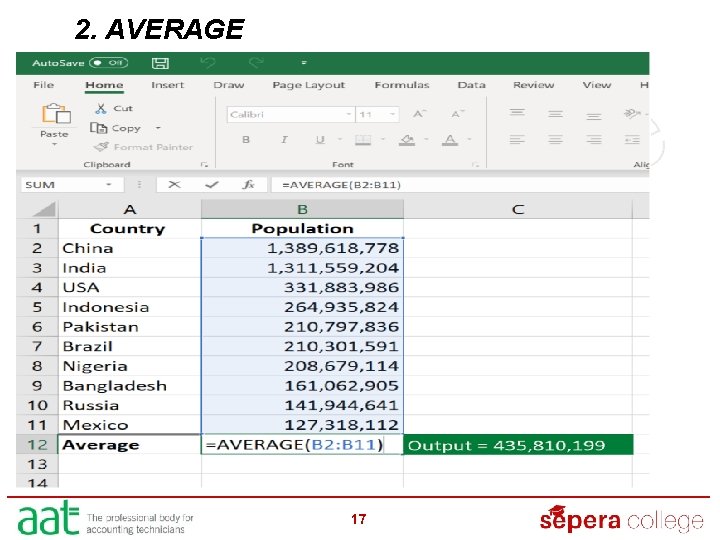Open the Font group dialog launcher
The image size is (720, 540).
476,164
